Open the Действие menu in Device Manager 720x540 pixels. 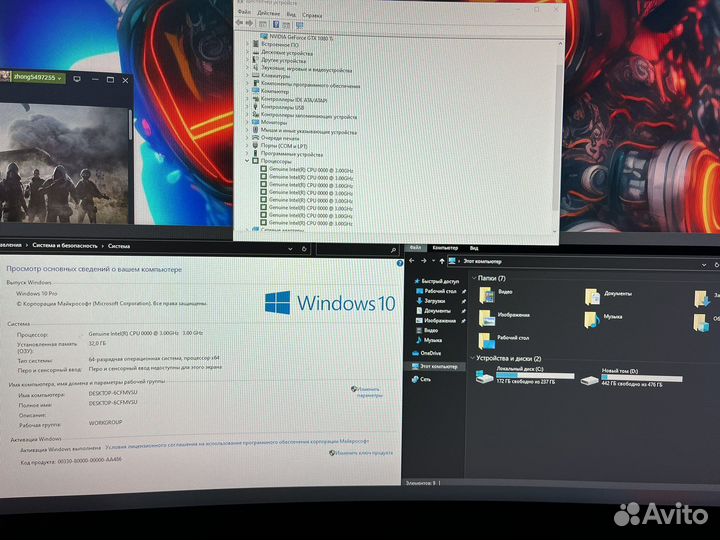(268, 13)
